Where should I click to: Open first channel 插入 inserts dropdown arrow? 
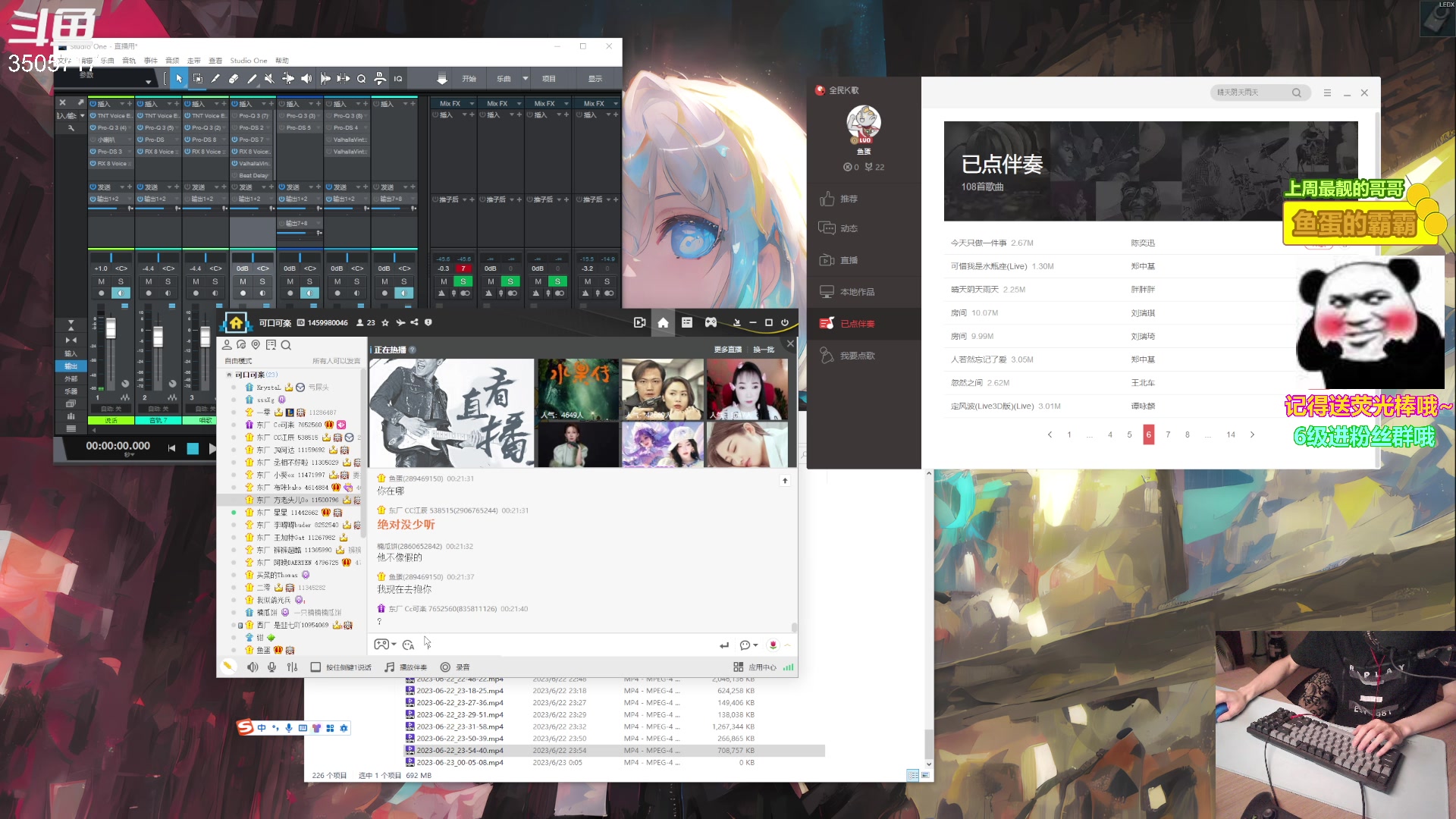click(x=121, y=104)
